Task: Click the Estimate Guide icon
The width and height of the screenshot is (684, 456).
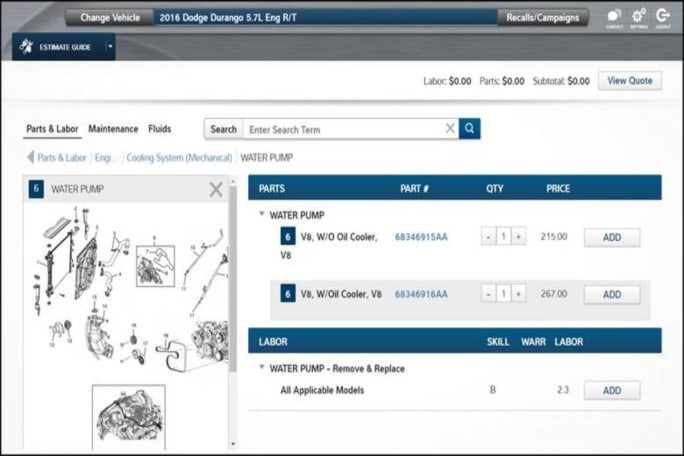Action: click(x=27, y=47)
